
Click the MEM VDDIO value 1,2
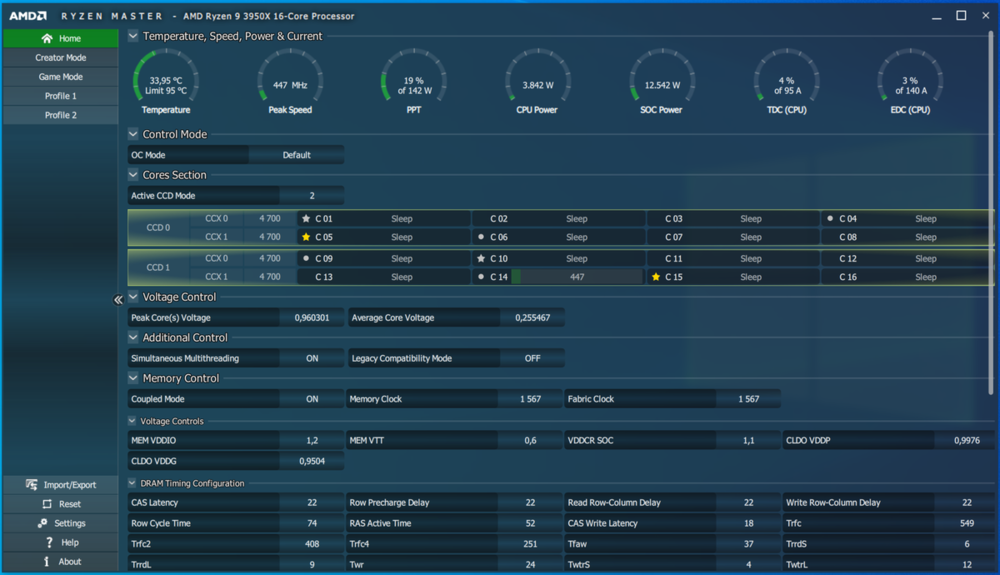coord(312,440)
